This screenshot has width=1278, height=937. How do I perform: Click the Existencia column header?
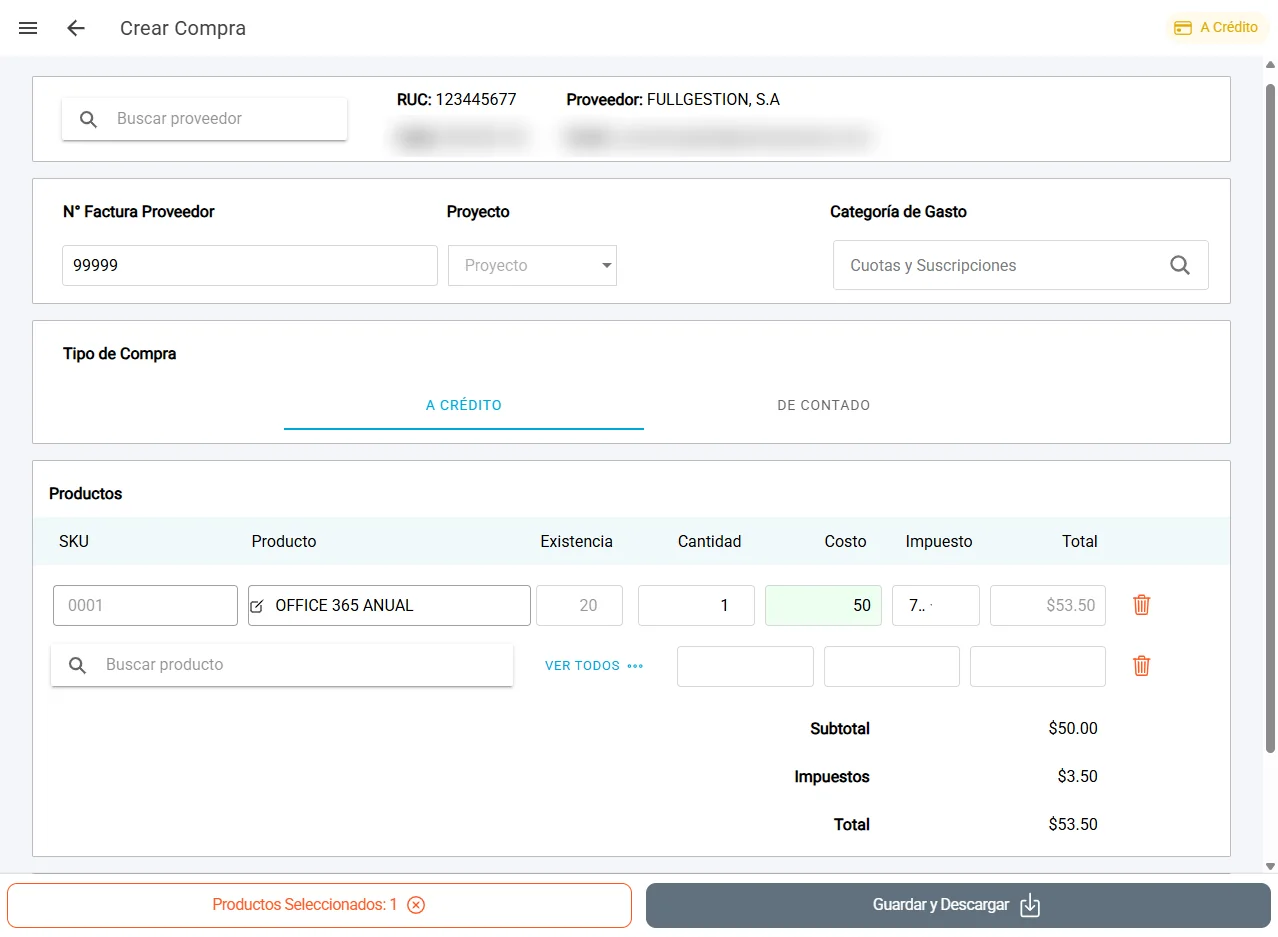[576, 541]
